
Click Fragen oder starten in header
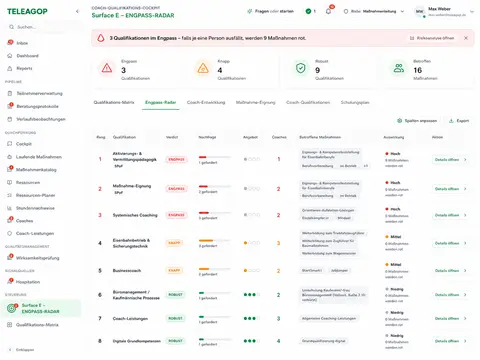pyautogui.click(x=270, y=11)
